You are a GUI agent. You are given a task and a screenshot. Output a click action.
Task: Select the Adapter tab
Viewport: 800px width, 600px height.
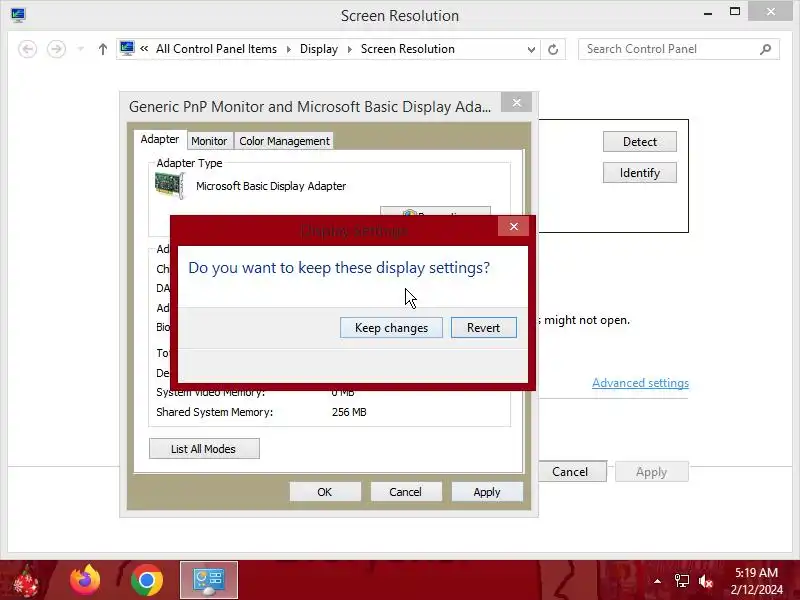(160, 139)
